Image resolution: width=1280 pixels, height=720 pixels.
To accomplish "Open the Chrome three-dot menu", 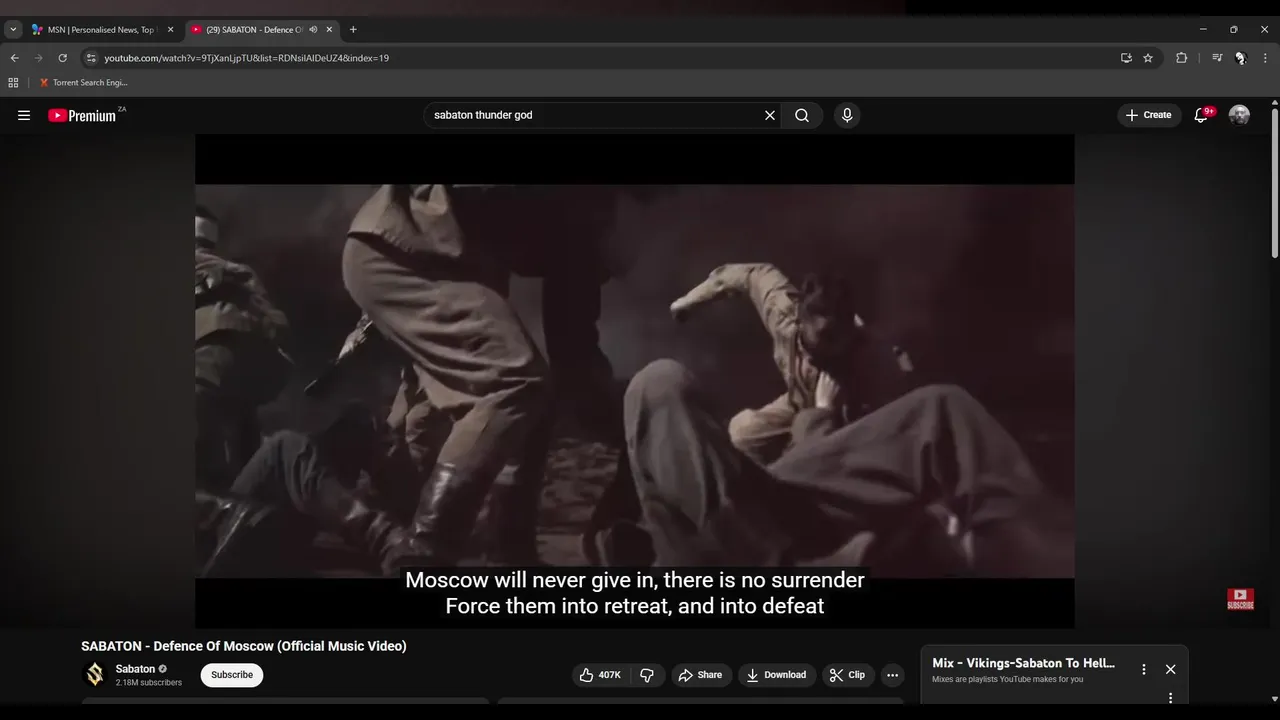I will click(x=1266, y=58).
